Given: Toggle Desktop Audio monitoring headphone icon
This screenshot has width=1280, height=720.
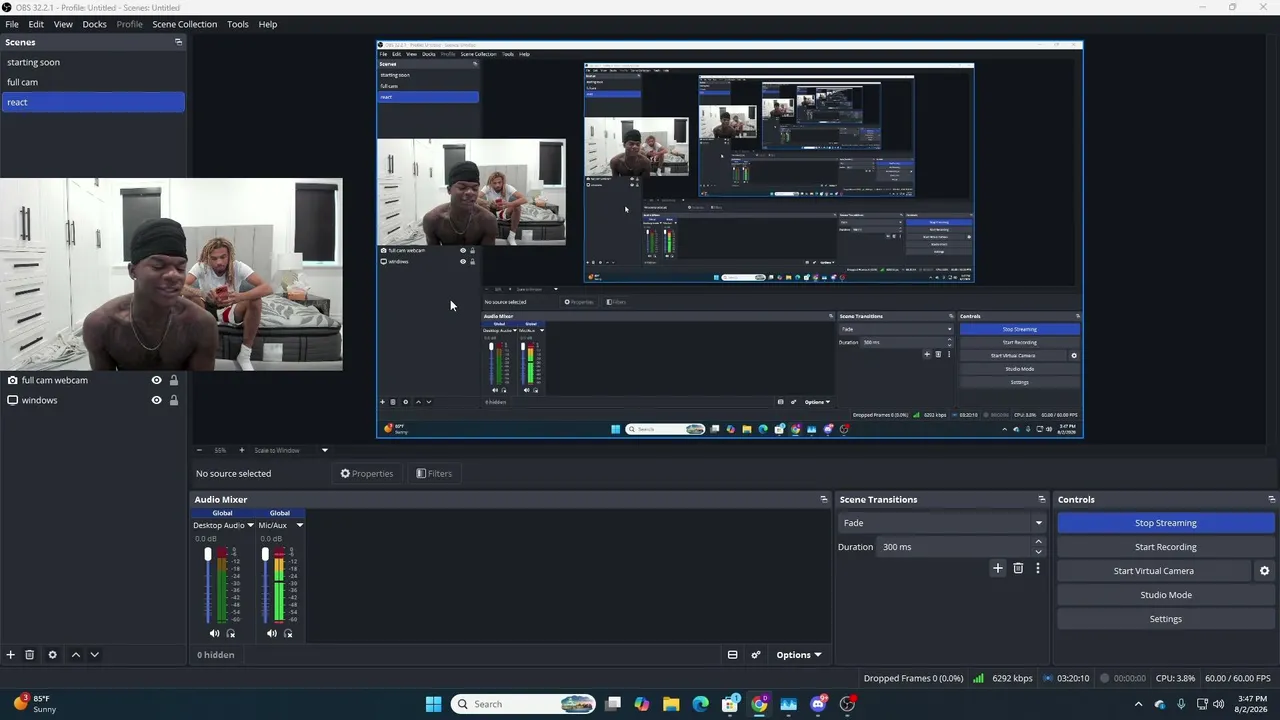Looking at the screenshot, I should tap(231, 633).
